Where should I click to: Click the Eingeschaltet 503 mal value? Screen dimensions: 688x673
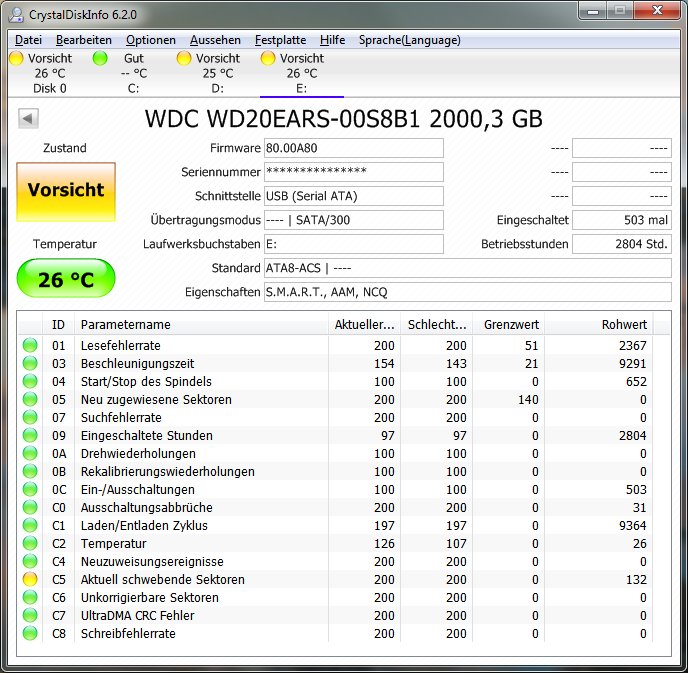622,220
